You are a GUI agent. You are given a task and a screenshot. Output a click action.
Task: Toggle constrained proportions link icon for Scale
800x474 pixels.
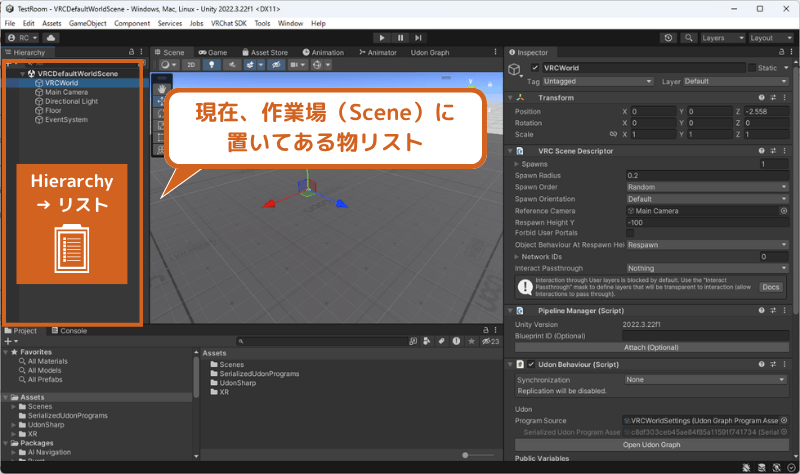tap(613, 134)
